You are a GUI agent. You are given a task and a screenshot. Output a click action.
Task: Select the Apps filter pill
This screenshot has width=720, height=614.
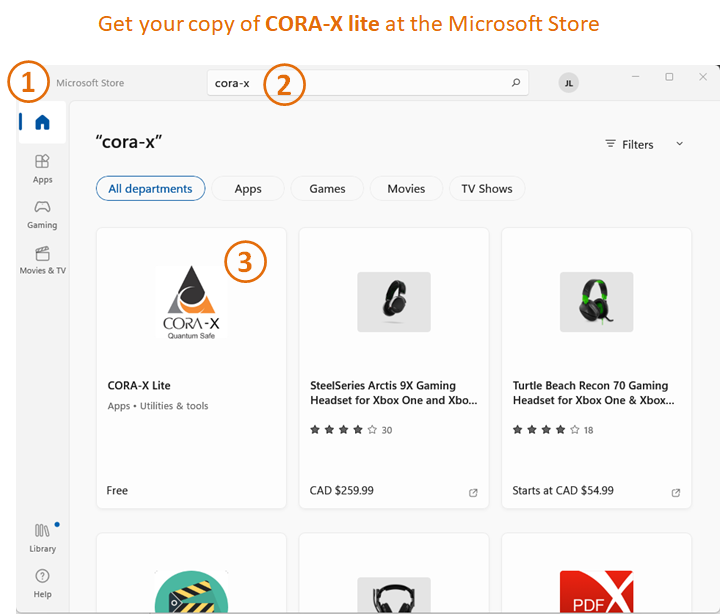coord(248,188)
